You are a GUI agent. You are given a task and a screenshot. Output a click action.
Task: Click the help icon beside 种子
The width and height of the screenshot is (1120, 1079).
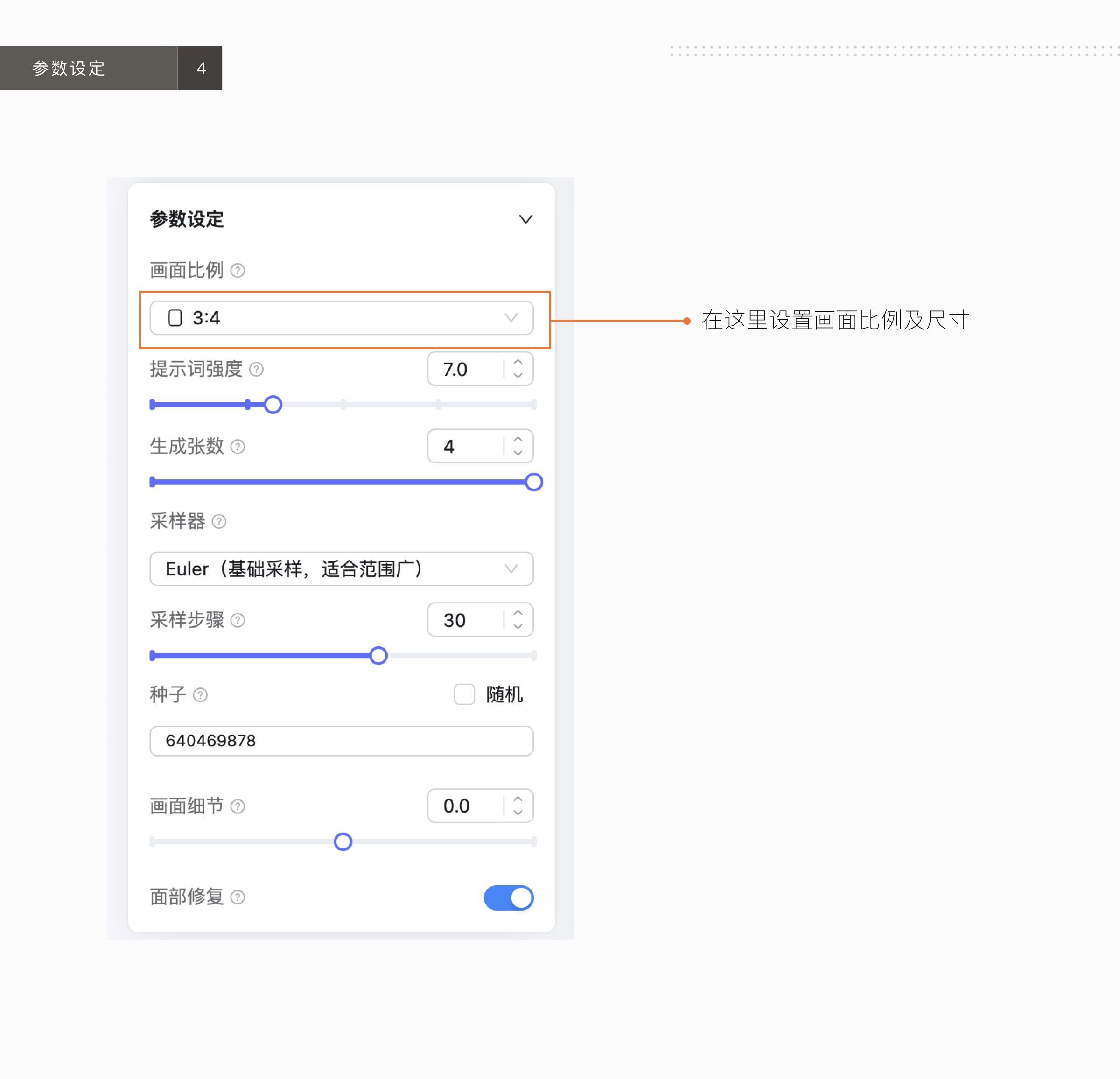click(200, 695)
